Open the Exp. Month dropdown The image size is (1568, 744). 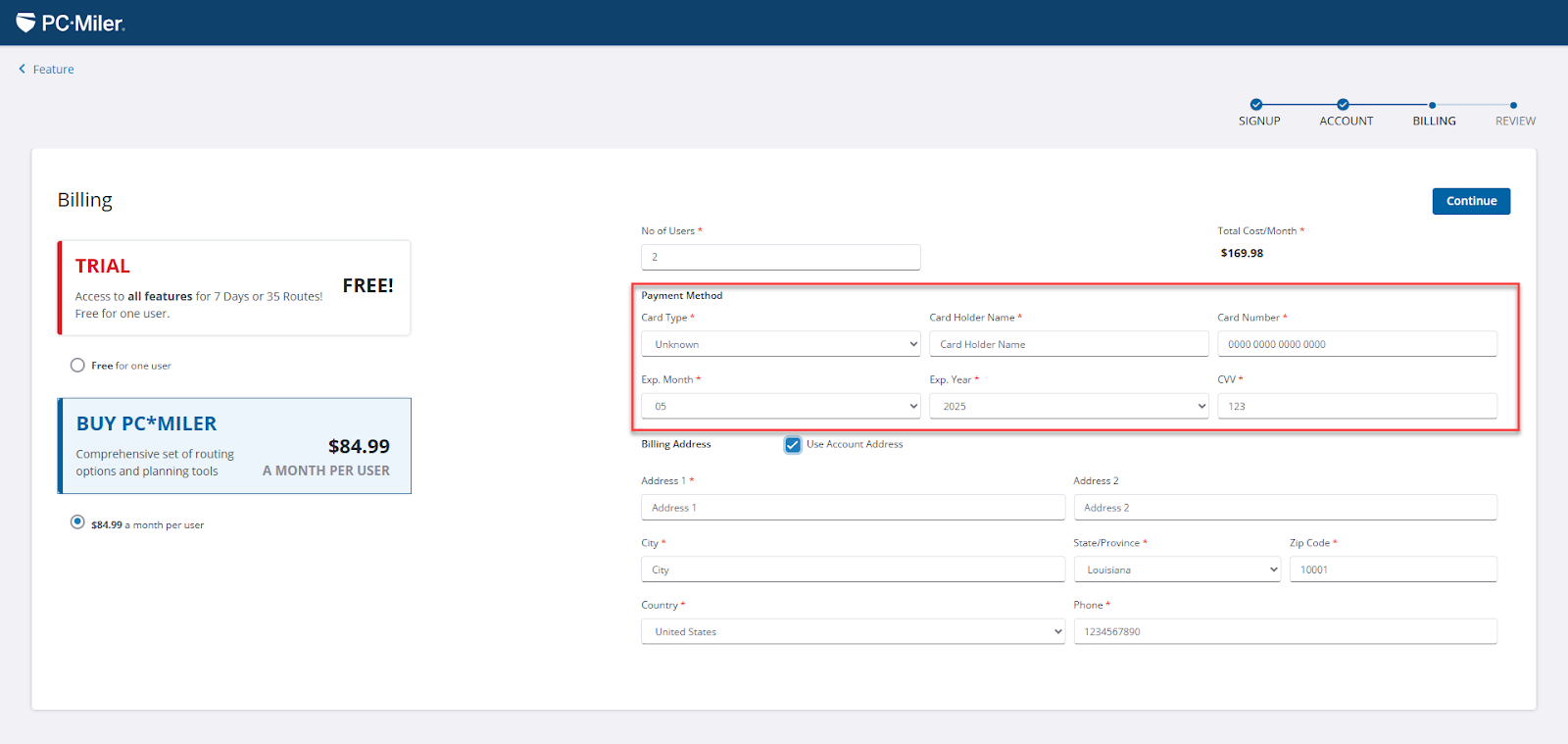tap(780, 406)
